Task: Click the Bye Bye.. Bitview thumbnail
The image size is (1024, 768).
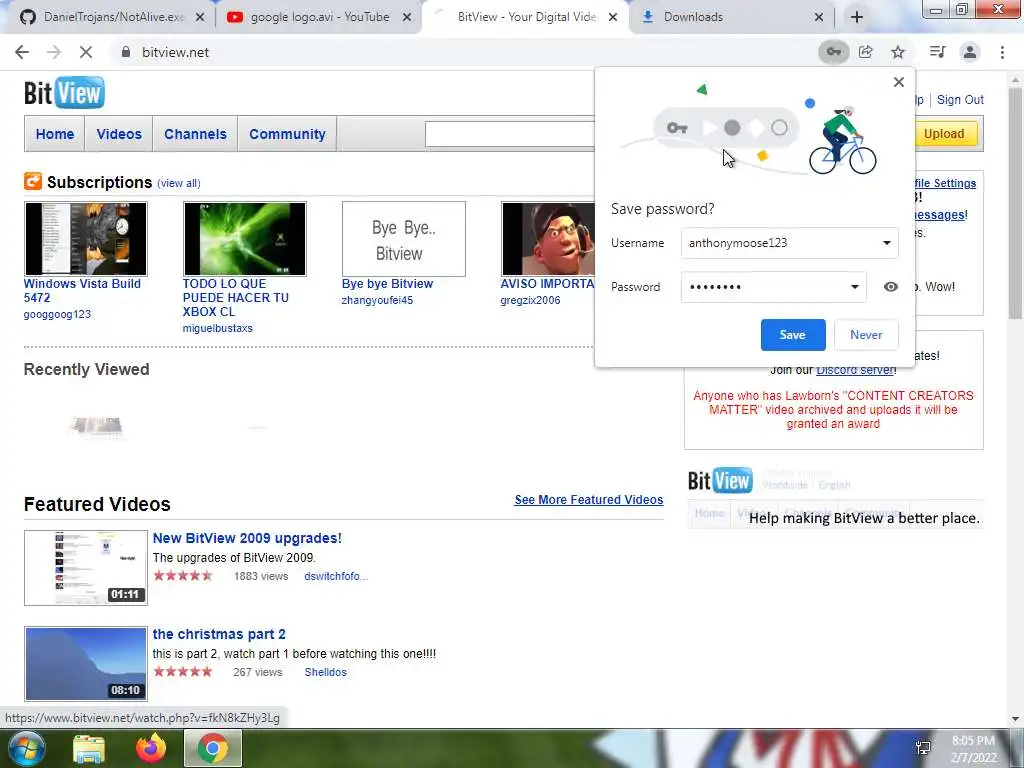Action: pyautogui.click(x=404, y=239)
